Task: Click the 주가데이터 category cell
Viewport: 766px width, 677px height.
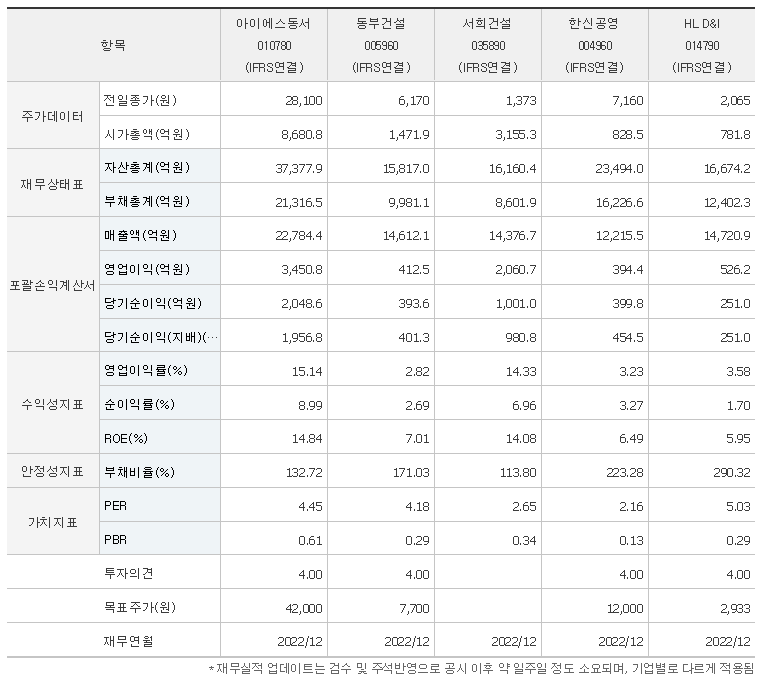Action: click(x=53, y=116)
